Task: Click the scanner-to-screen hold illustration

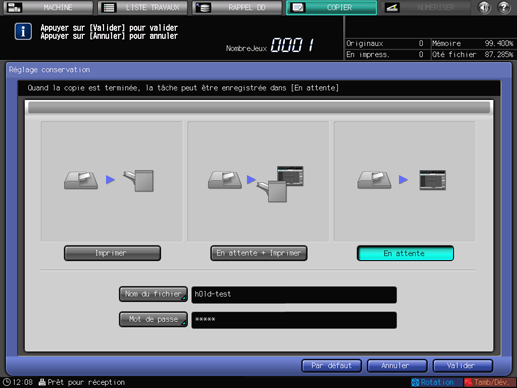Action: click(x=405, y=181)
